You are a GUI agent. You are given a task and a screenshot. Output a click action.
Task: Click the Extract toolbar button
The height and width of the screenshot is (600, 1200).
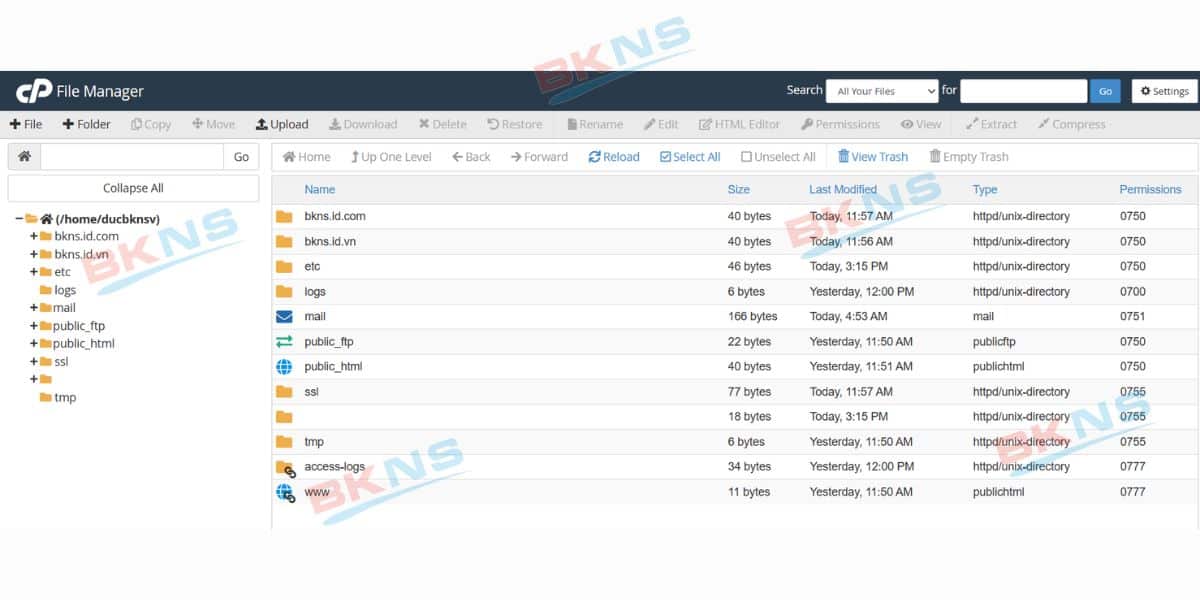(x=991, y=124)
